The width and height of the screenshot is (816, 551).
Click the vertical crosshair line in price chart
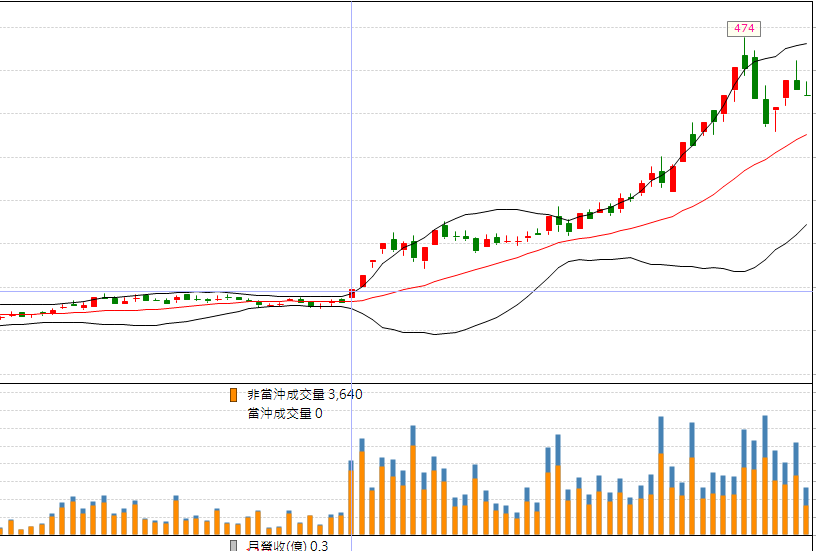tap(351, 150)
